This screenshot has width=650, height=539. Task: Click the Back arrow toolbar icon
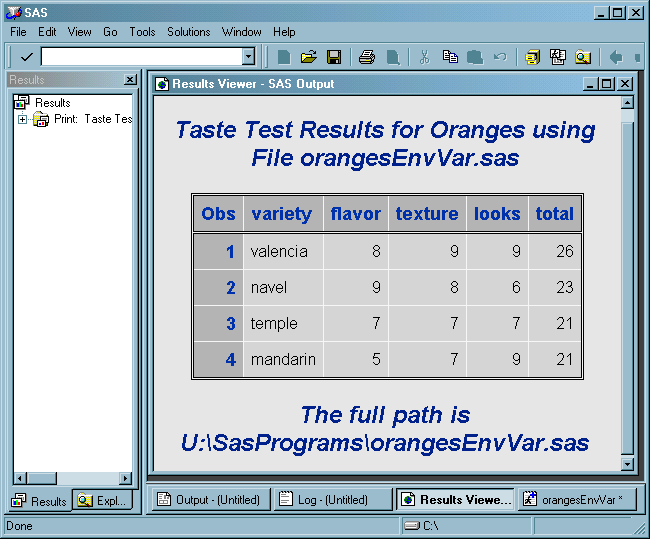(616, 57)
